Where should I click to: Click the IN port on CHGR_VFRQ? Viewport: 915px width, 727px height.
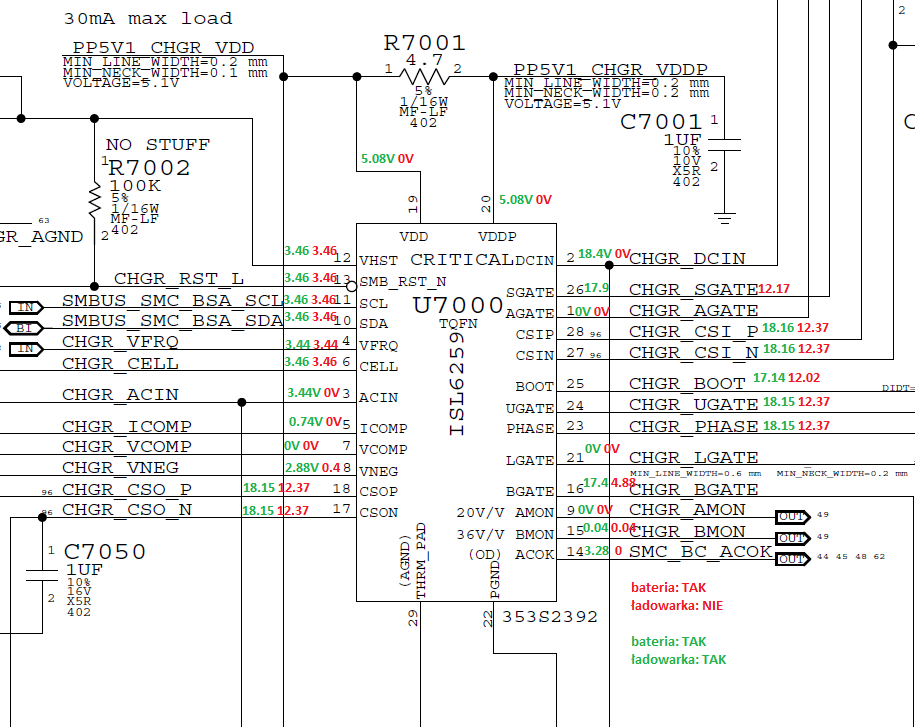point(26,349)
